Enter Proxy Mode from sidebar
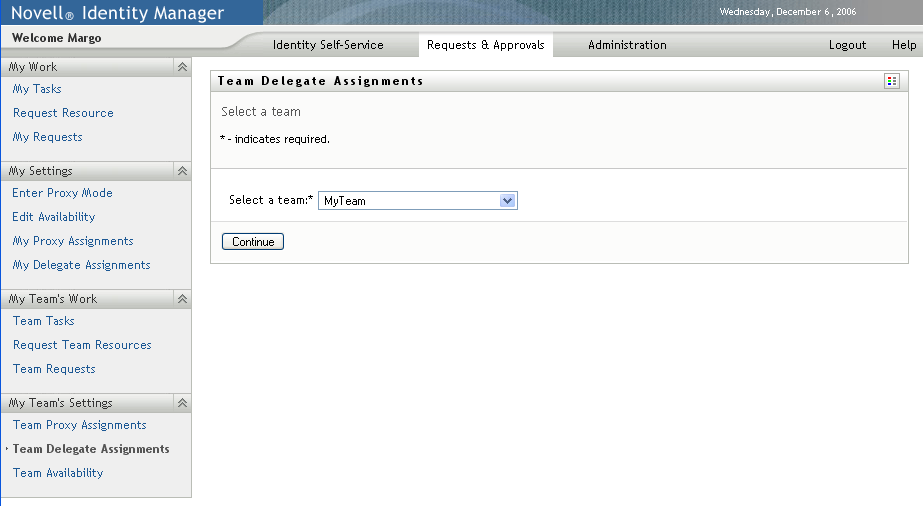Screen dimensions: 923x506 (62, 193)
